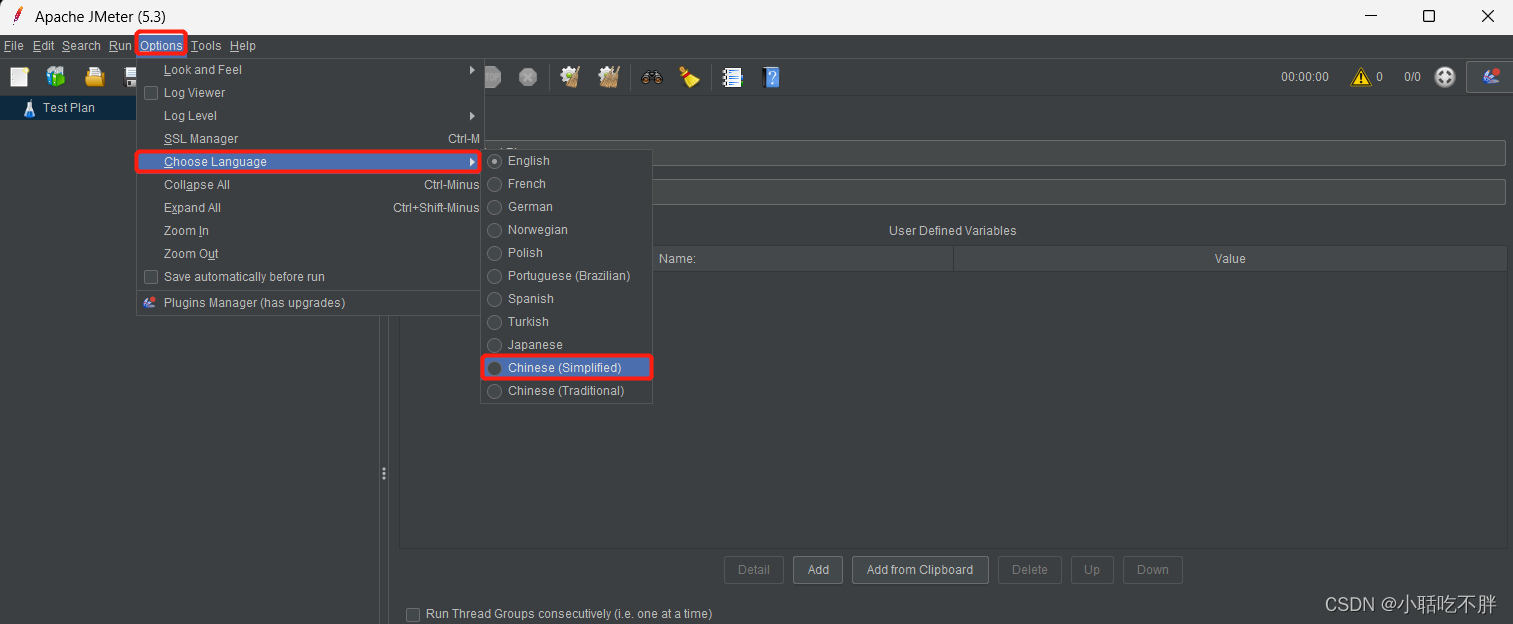This screenshot has width=1513, height=624.
Task: Click the Delete button
Action: [x=1029, y=570]
